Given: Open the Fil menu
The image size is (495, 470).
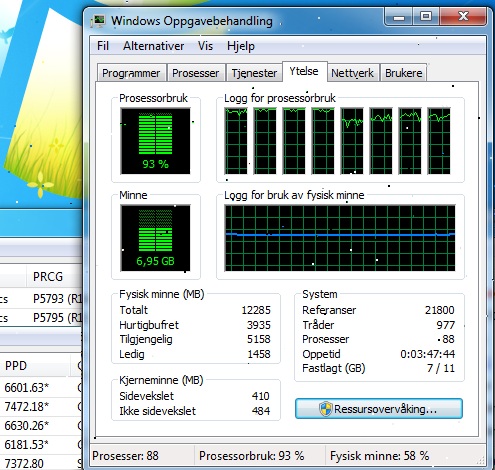Looking at the screenshot, I should tap(103, 46).
